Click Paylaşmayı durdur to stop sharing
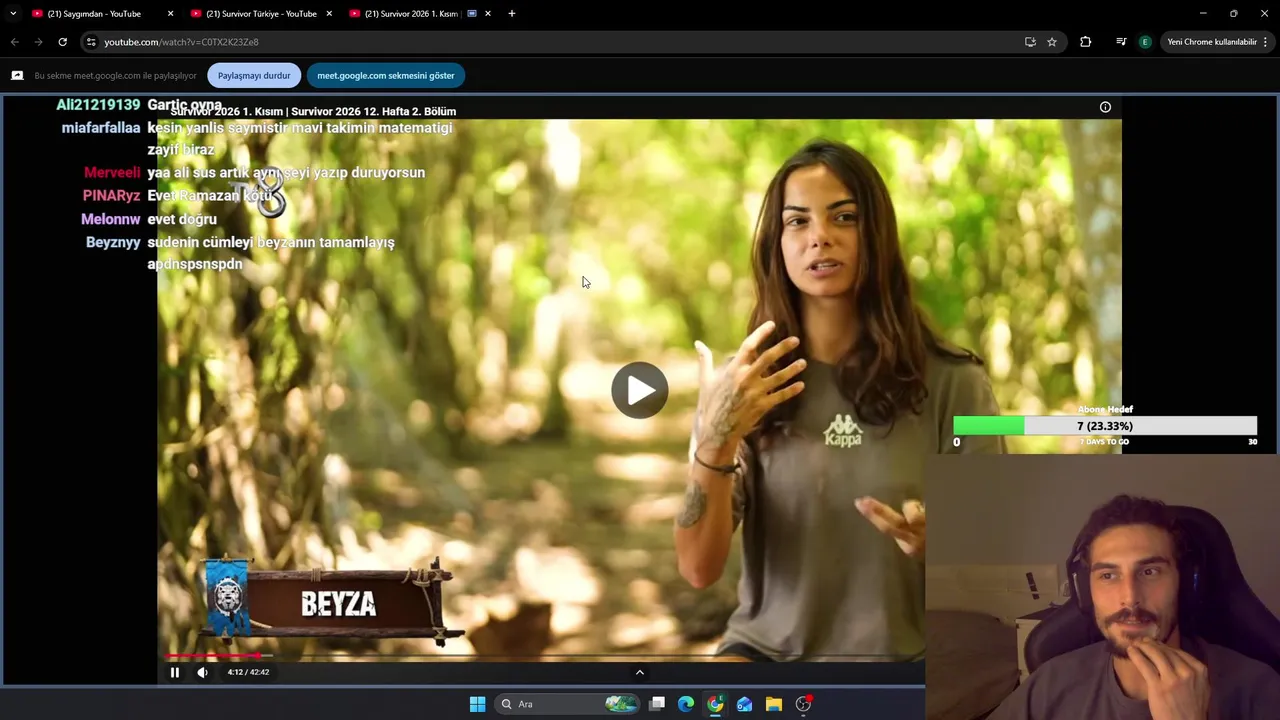Viewport: 1280px width, 720px height. coord(254,75)
